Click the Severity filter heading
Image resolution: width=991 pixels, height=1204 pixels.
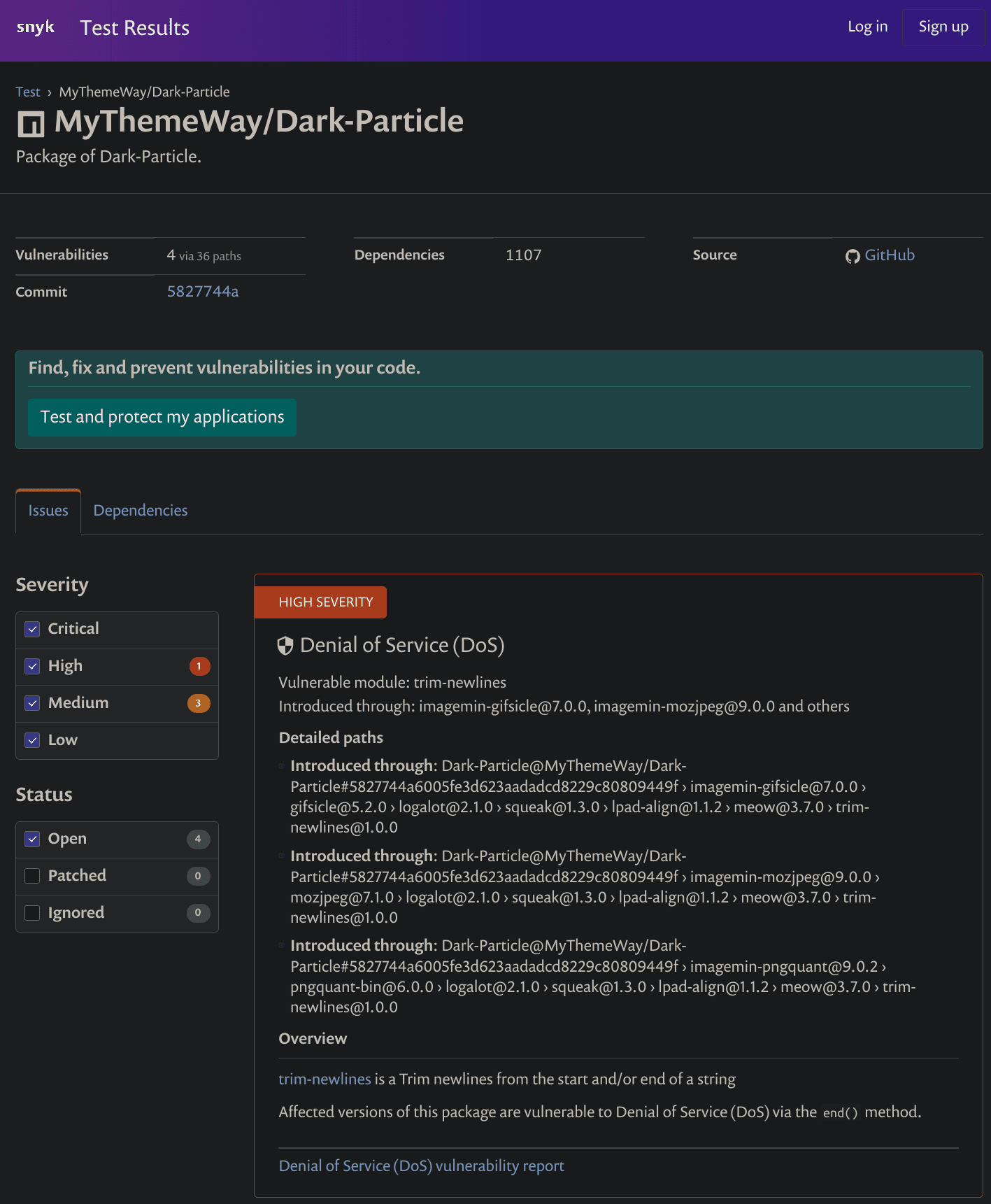[x=52, y=585]
